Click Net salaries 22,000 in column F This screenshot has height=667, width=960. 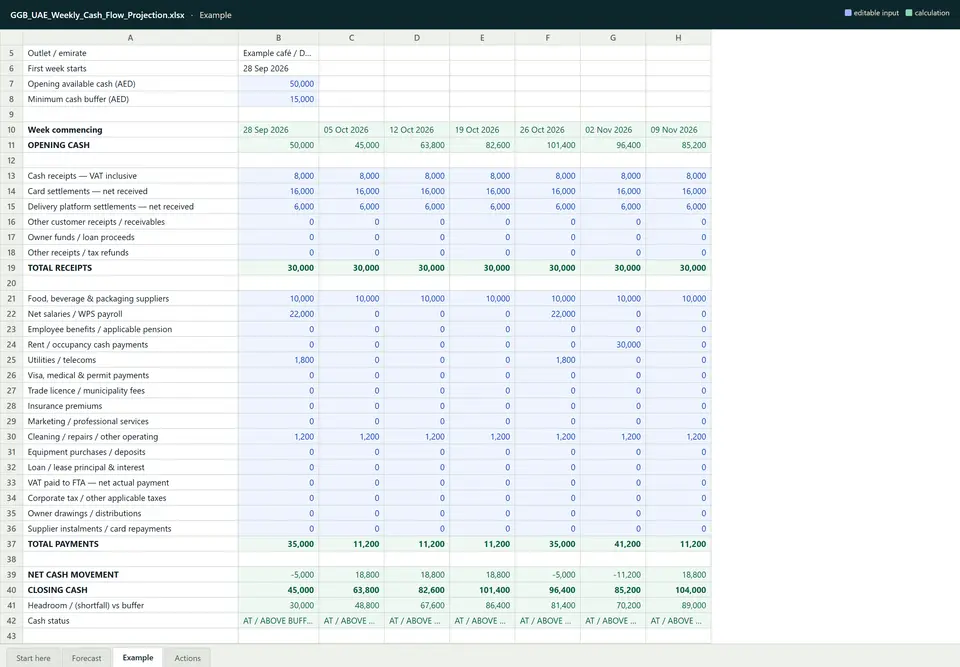(x=548, y=314)
